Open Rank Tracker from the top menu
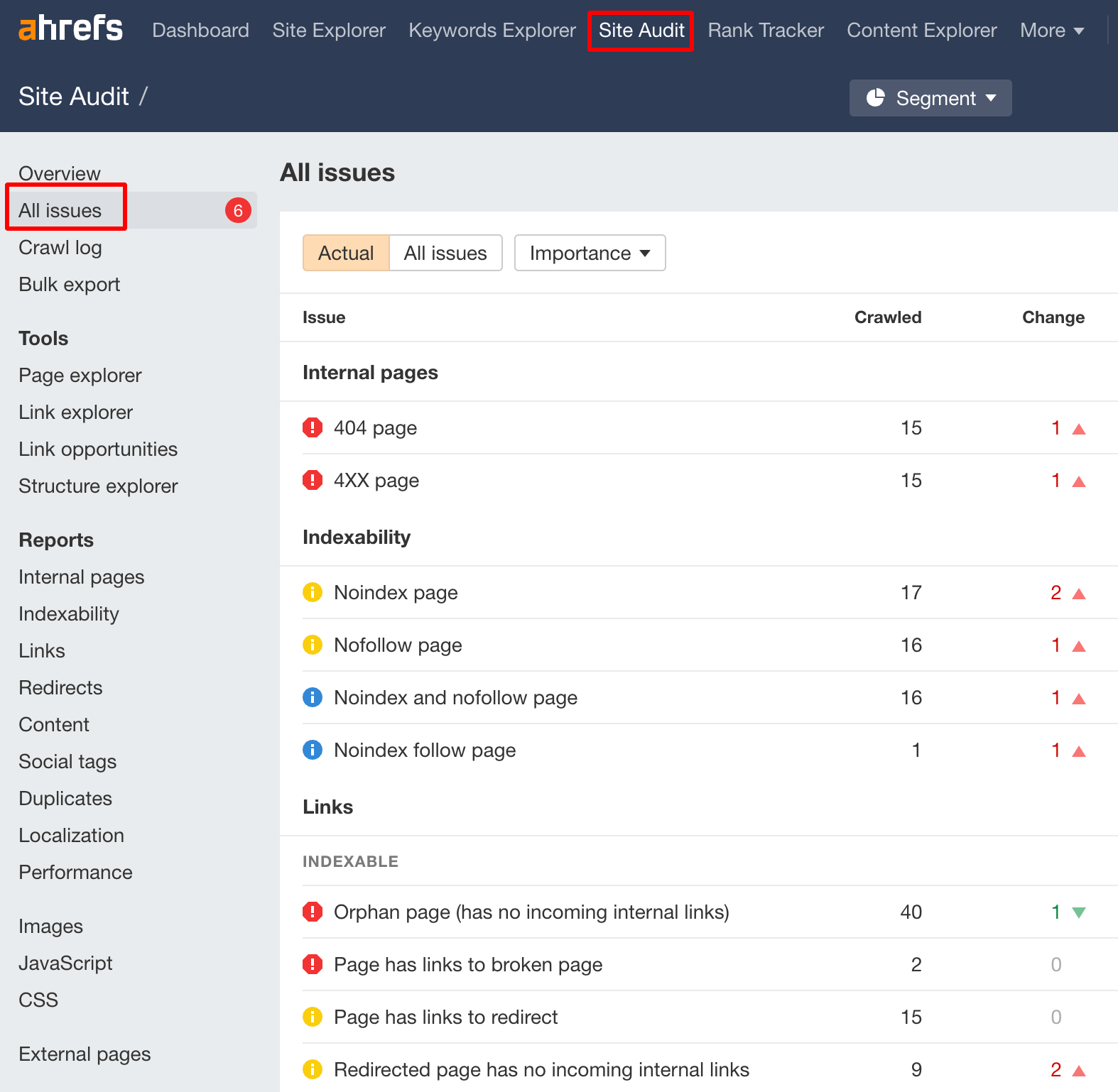Viewport: 1118px width, 1092px height. tap(766, 30)
